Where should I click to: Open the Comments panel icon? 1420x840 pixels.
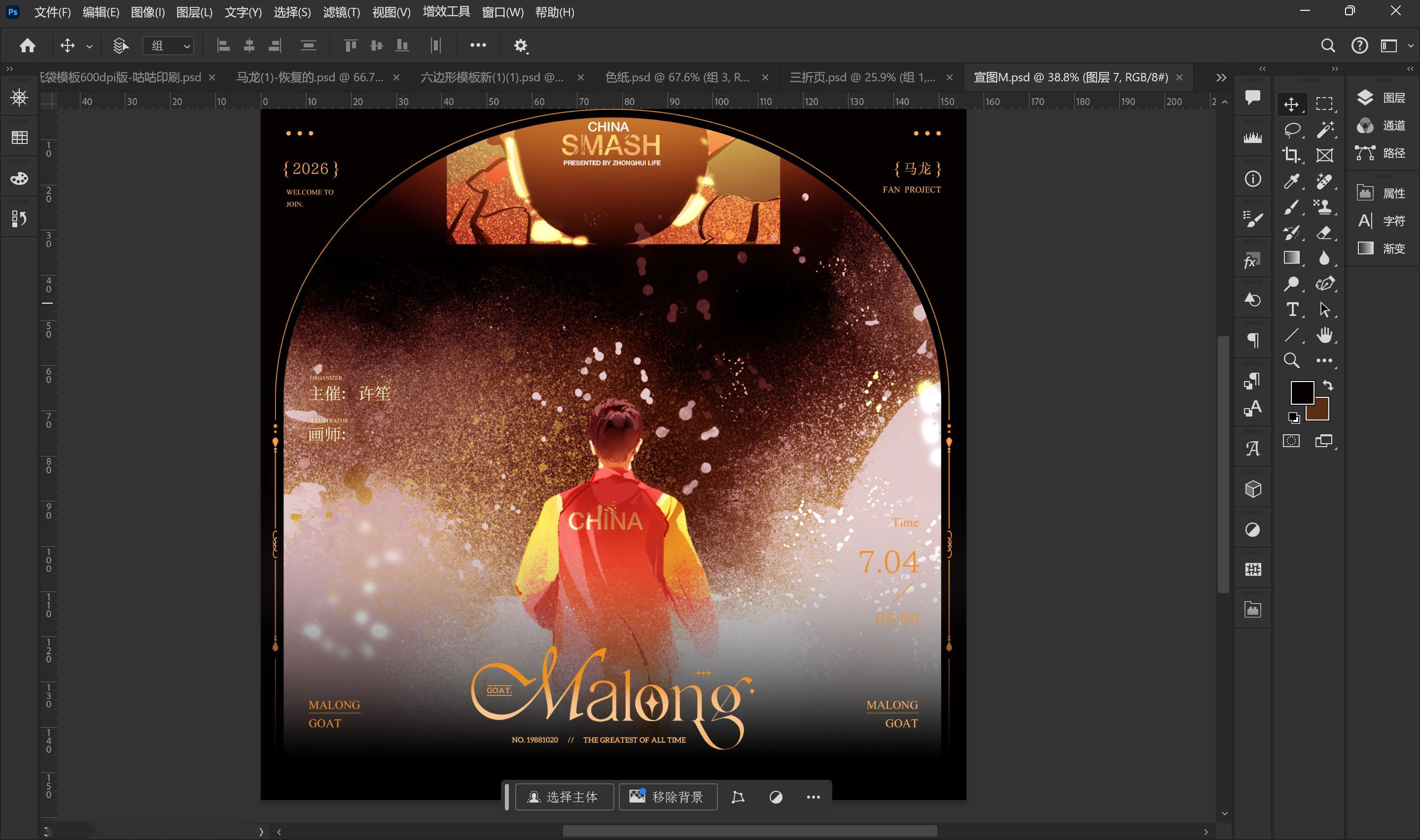coord(1252,97)
